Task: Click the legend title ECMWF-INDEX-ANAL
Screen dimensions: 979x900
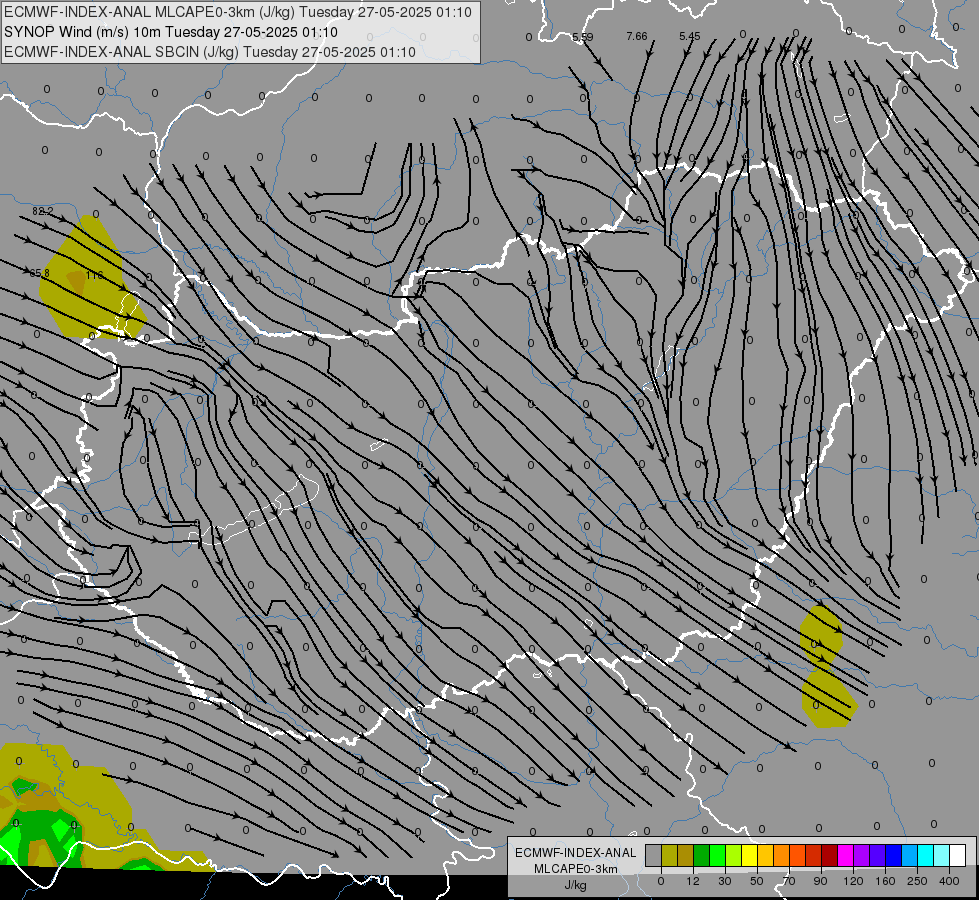Action: tap(576, 853)
